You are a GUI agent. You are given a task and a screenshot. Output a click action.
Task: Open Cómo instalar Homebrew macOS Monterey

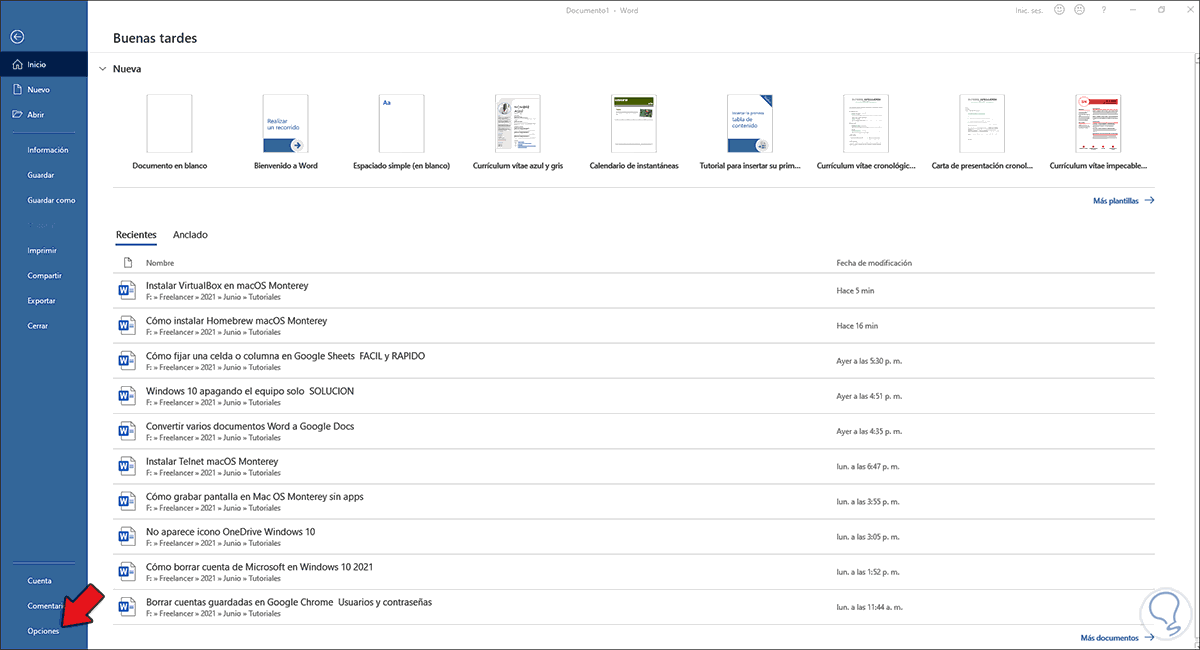click(634, 326)
